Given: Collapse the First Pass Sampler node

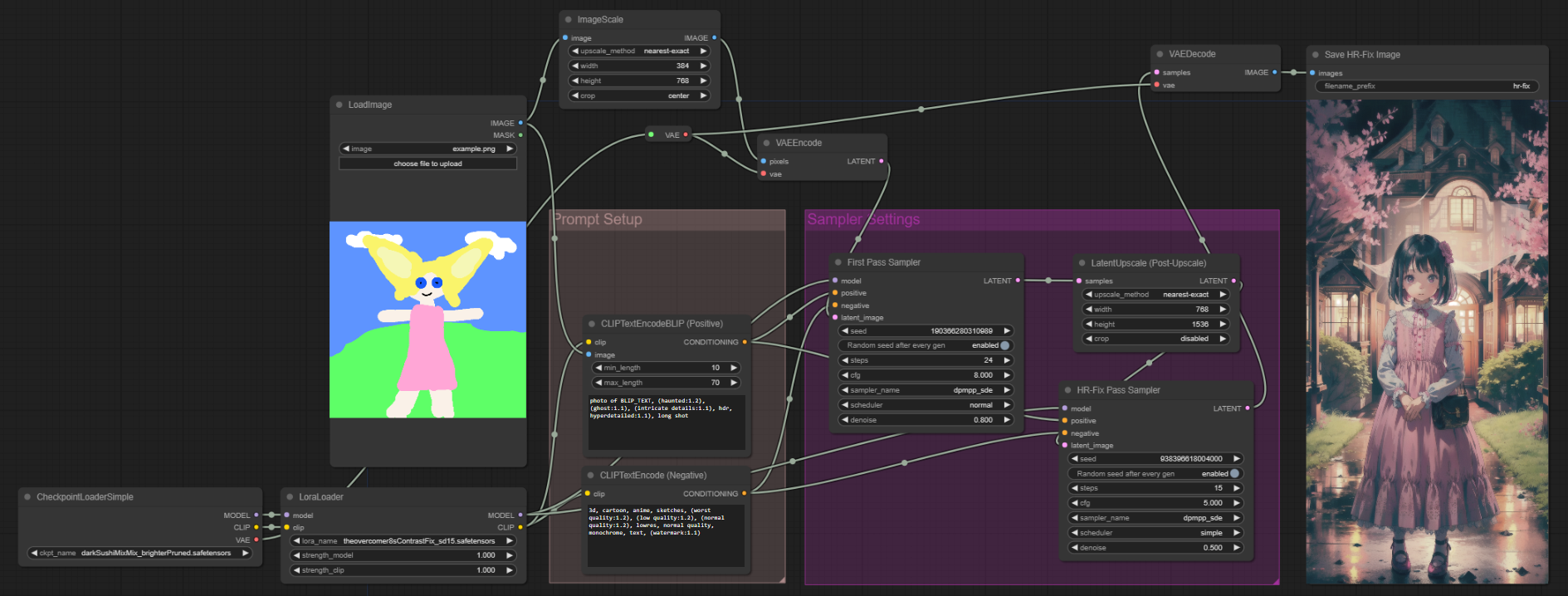Looking at the screenshot, I should 838,262.
